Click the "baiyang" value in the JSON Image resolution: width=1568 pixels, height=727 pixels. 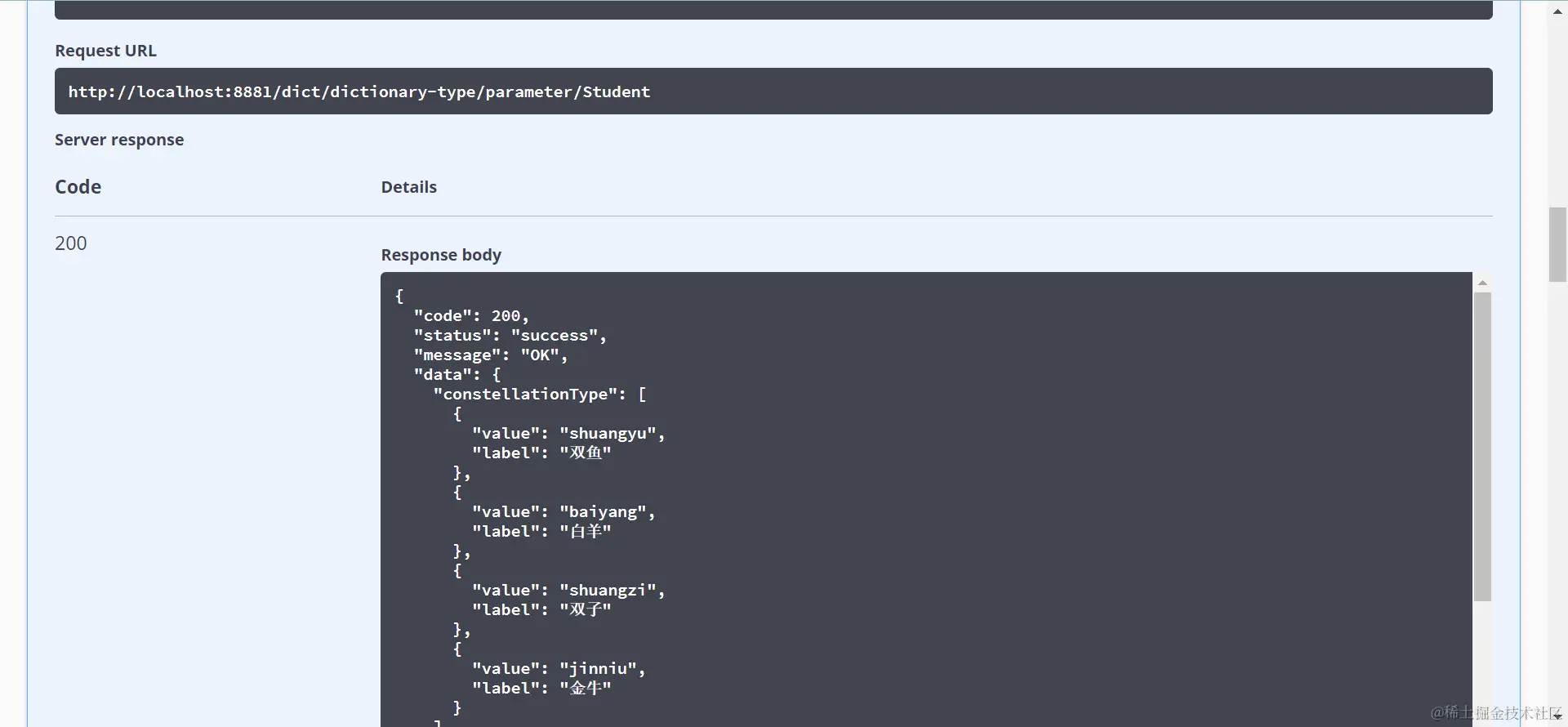click(607, 512)
